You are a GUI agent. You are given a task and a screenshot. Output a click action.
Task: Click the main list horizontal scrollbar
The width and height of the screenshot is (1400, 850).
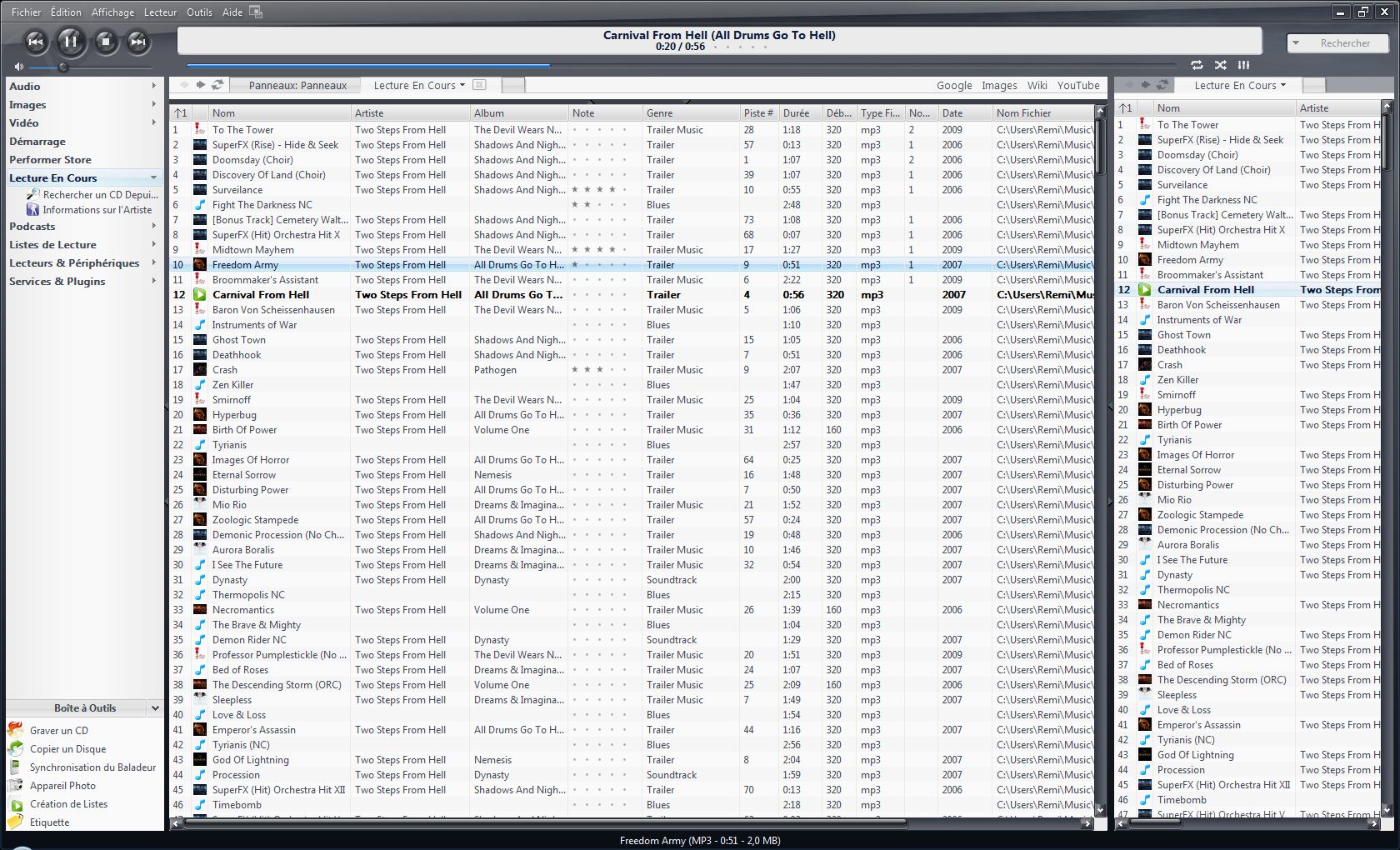tap(544, 823)
